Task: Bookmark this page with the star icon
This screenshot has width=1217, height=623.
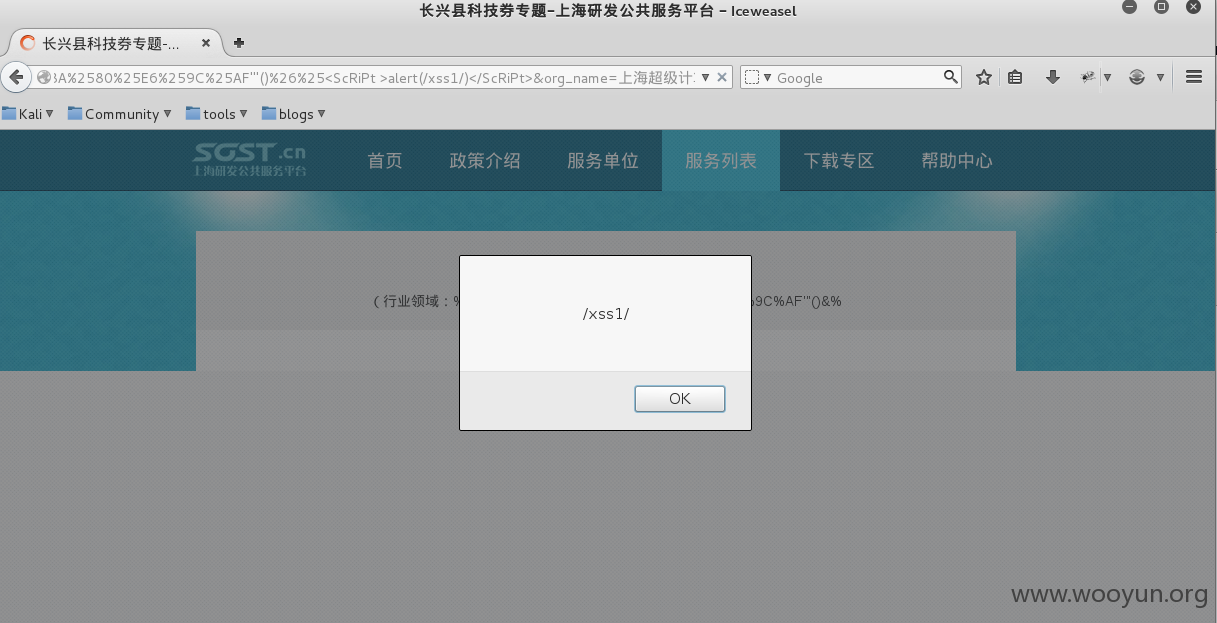Action: tap(984, 77)
